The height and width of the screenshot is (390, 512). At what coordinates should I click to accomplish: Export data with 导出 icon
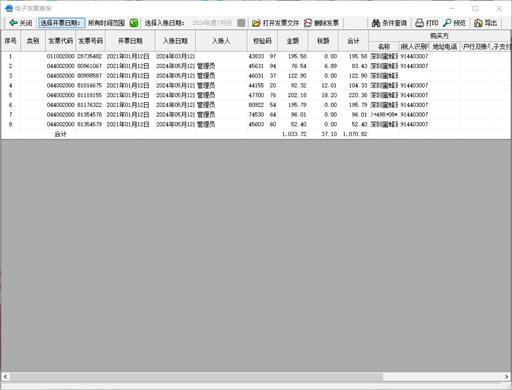[485, 23]
